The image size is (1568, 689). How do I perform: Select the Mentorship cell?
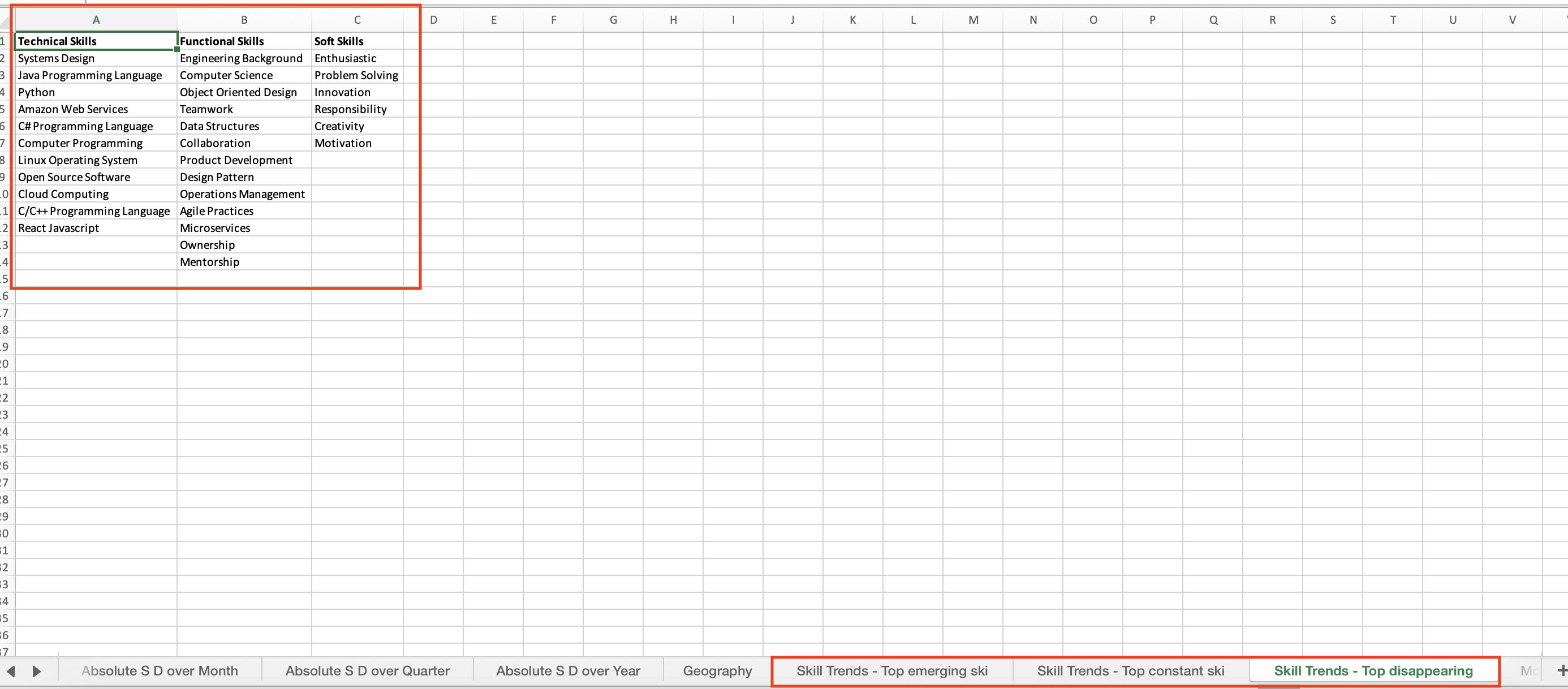pos(244,262)
